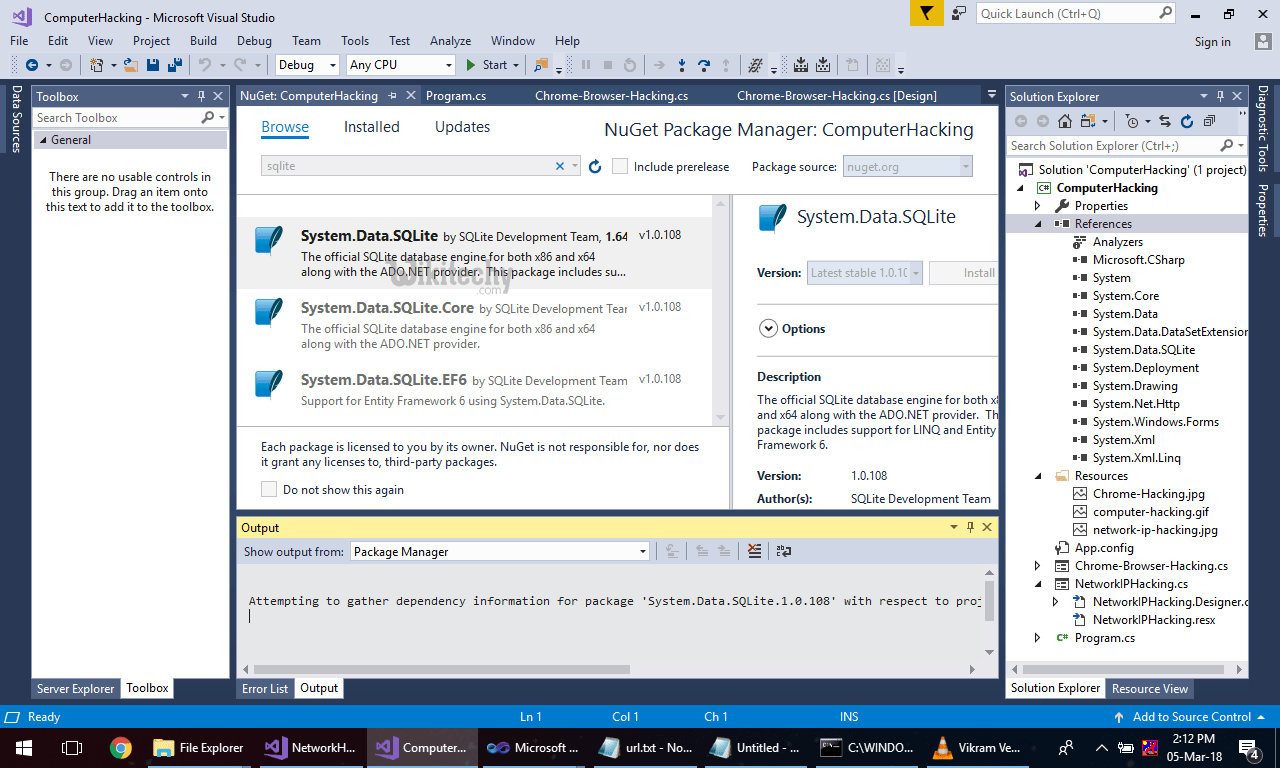The height and width of the screenshot is (768, 1280).
Task: Switch to the Resource View tab
Action: coord(1150,688)
